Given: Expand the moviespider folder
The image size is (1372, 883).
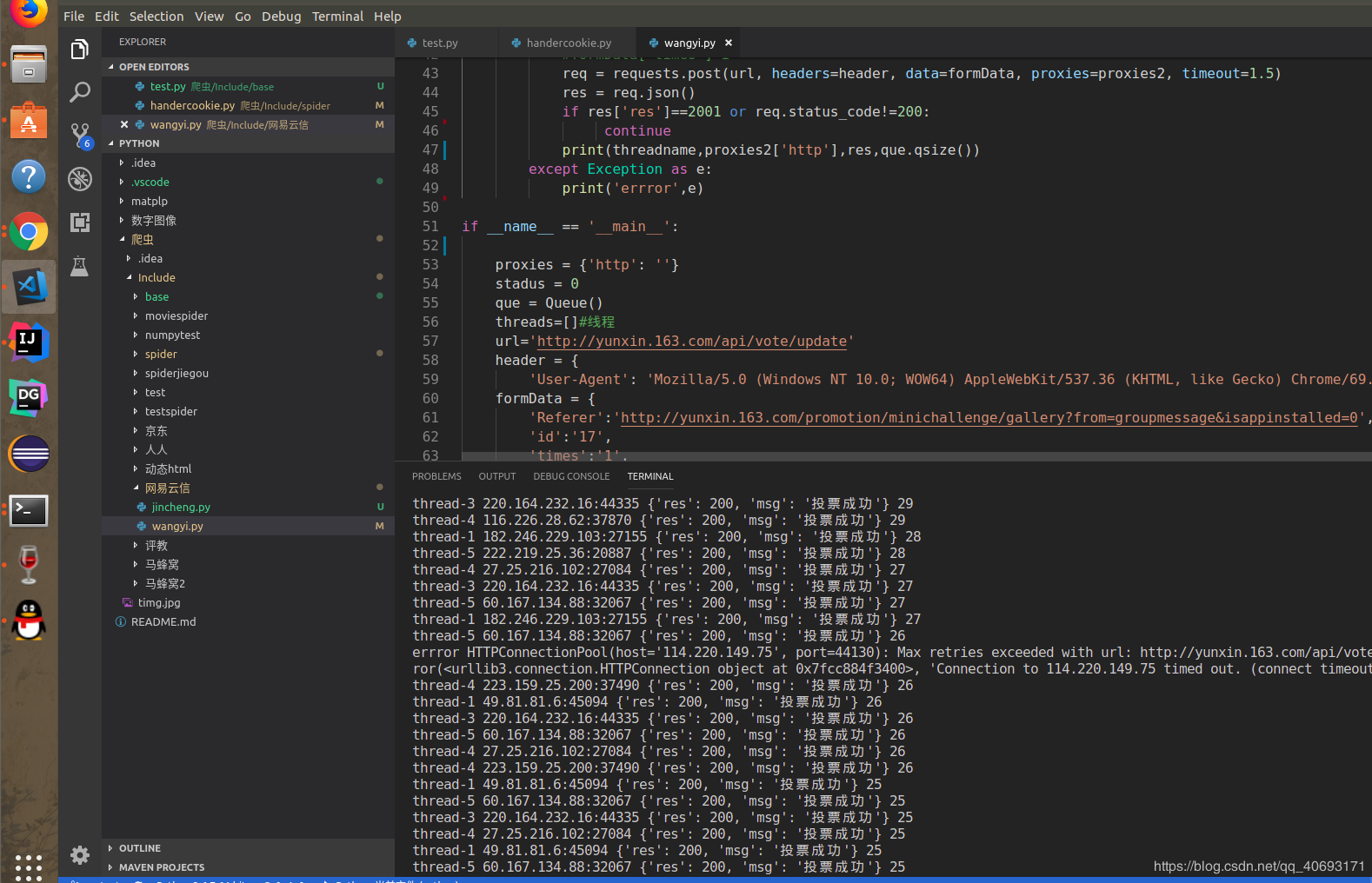Looking at the screenshot, I should point(176,315).
